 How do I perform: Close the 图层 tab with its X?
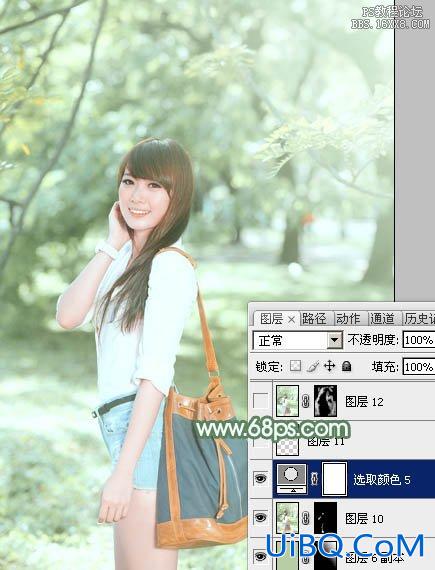291,320
